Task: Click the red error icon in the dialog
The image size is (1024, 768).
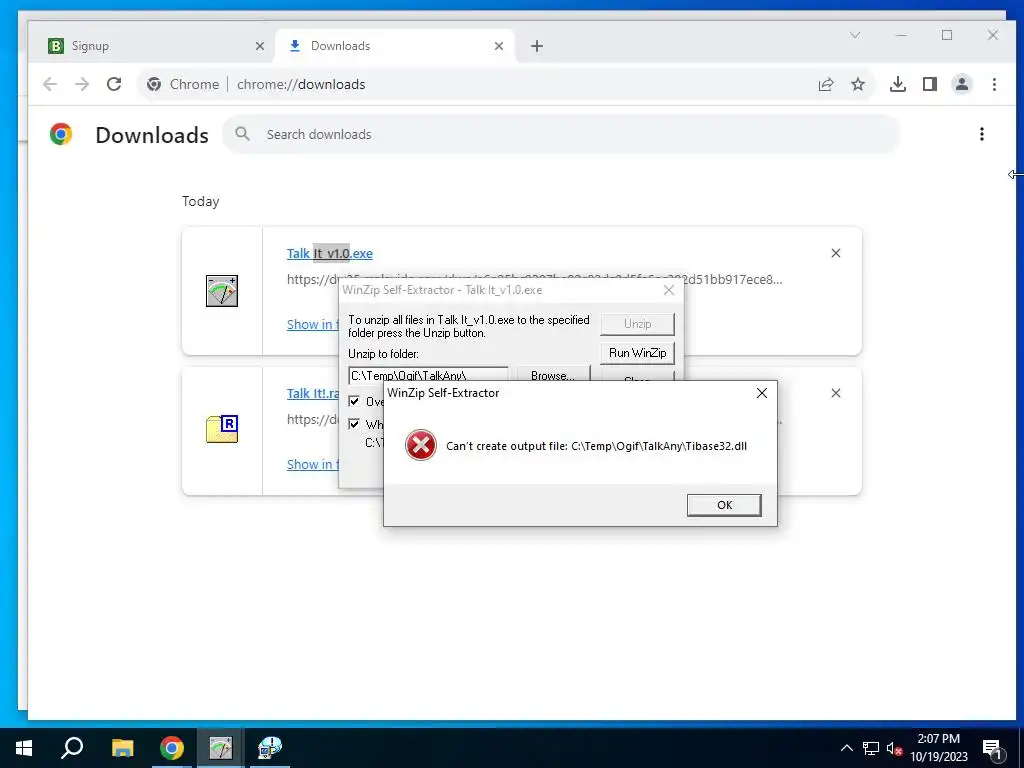Action: pyautogui.click(x=421, y=445)
